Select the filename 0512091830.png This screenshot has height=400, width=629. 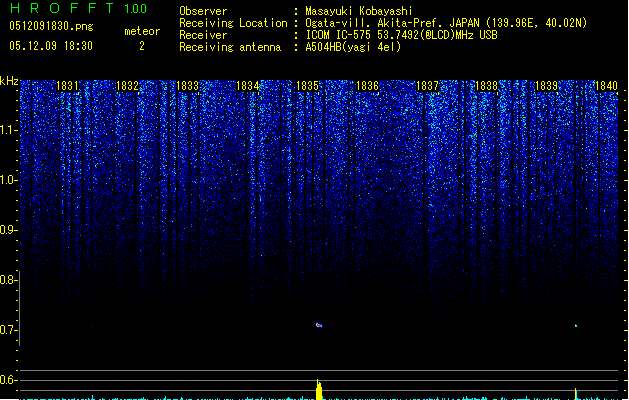point(51,26)
